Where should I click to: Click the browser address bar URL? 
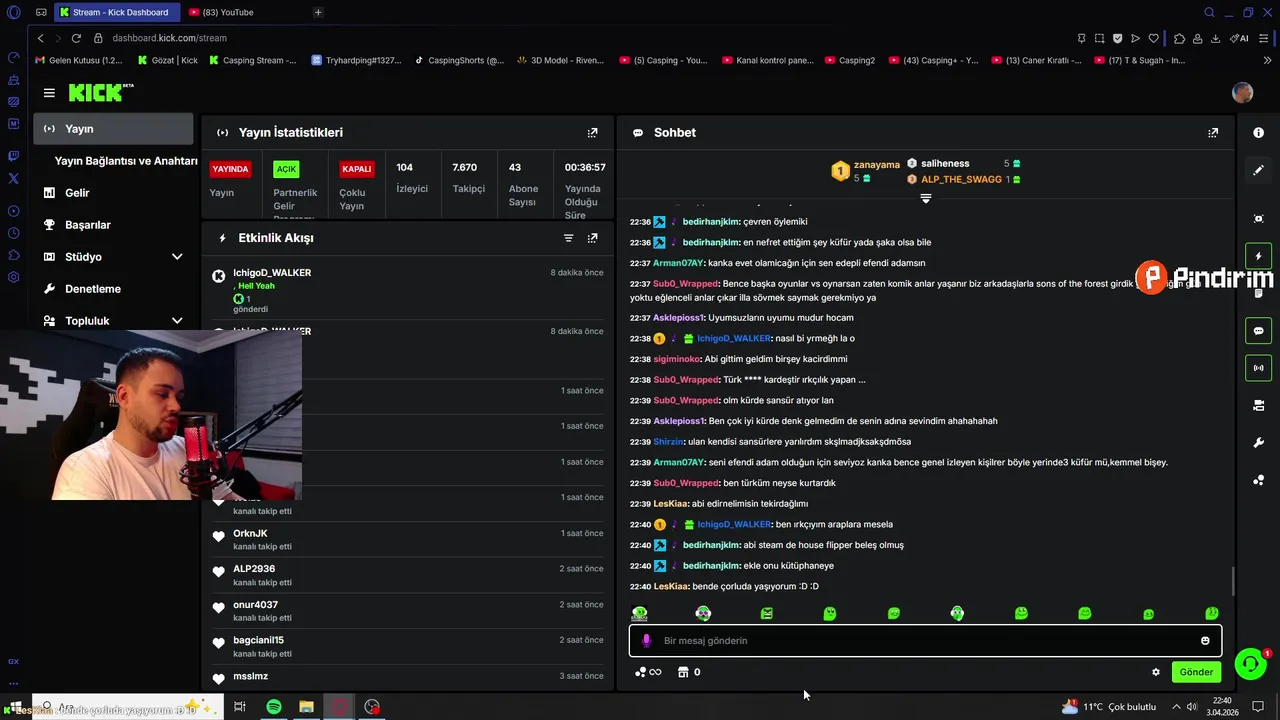[169, 38]
